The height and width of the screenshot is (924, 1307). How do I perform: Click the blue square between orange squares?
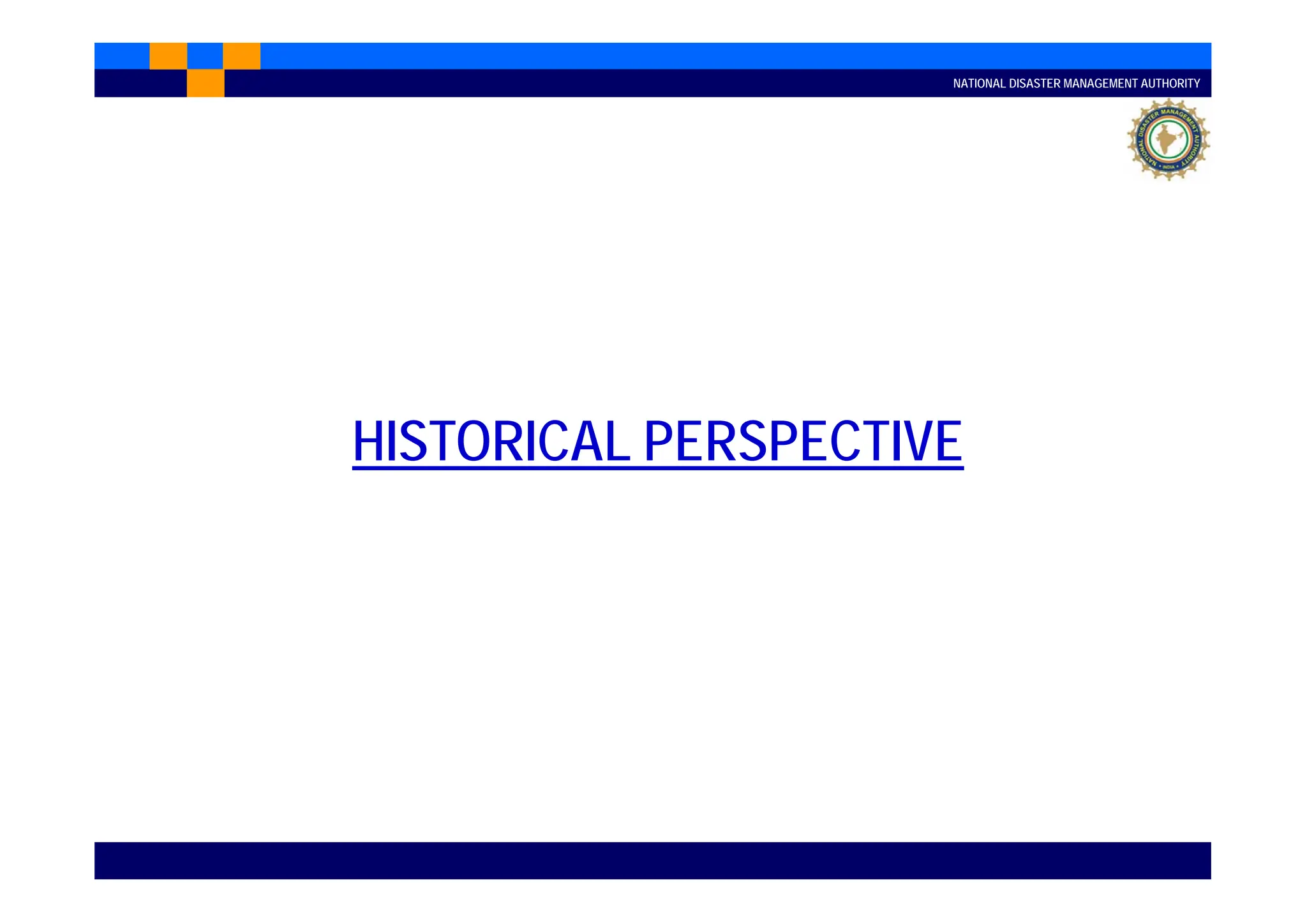tap(205, 56)
